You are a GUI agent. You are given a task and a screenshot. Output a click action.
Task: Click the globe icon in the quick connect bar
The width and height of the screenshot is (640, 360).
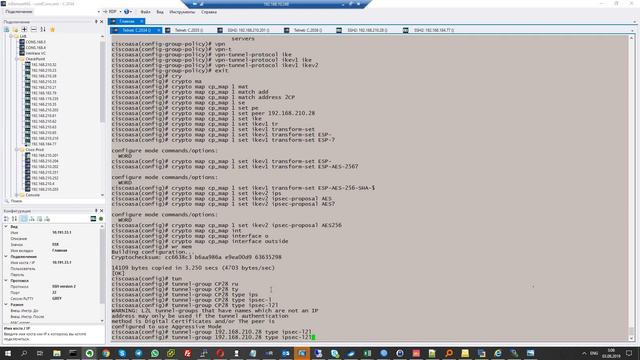point(127,12)
